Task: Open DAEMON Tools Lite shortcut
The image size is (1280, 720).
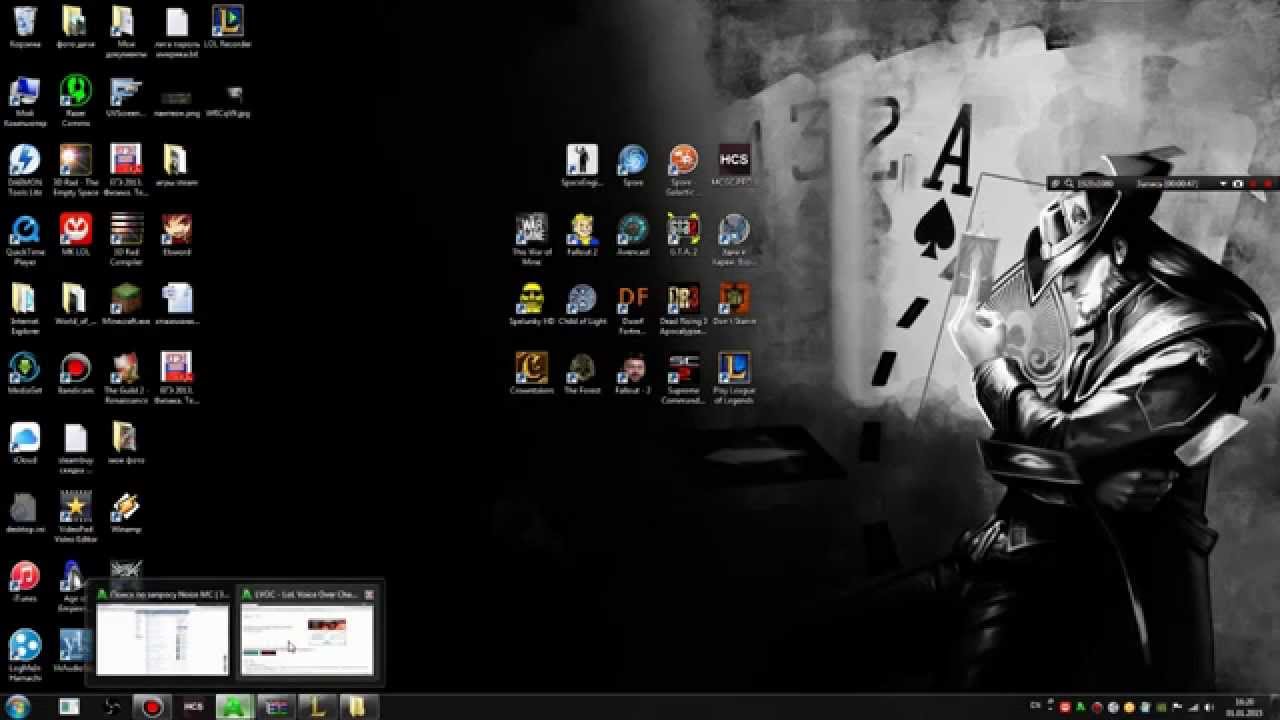Action: tap(25, 170)
